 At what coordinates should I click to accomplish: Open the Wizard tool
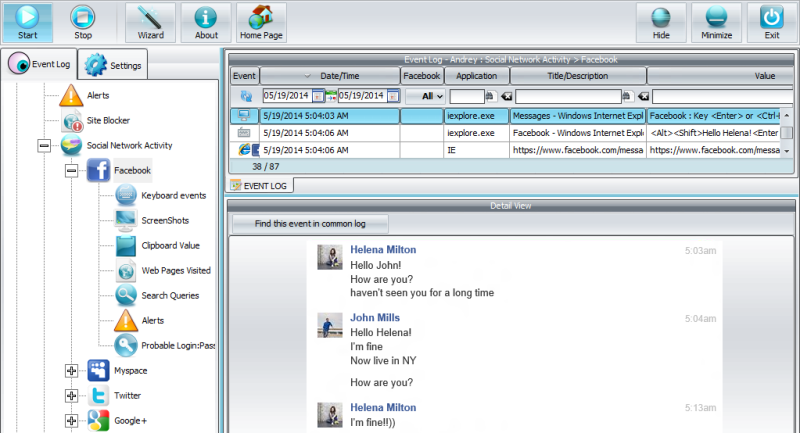point(151,22)
